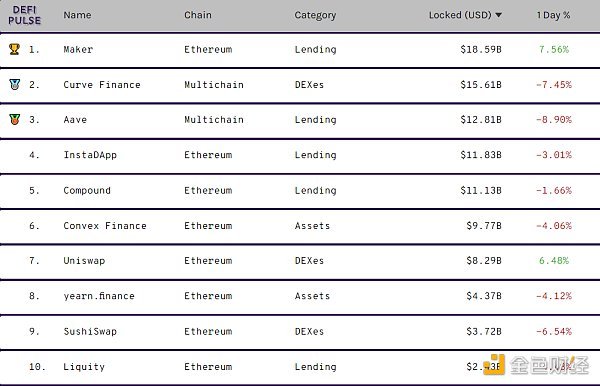
Task: Open the Compound listing
Action: pos(87,191)
